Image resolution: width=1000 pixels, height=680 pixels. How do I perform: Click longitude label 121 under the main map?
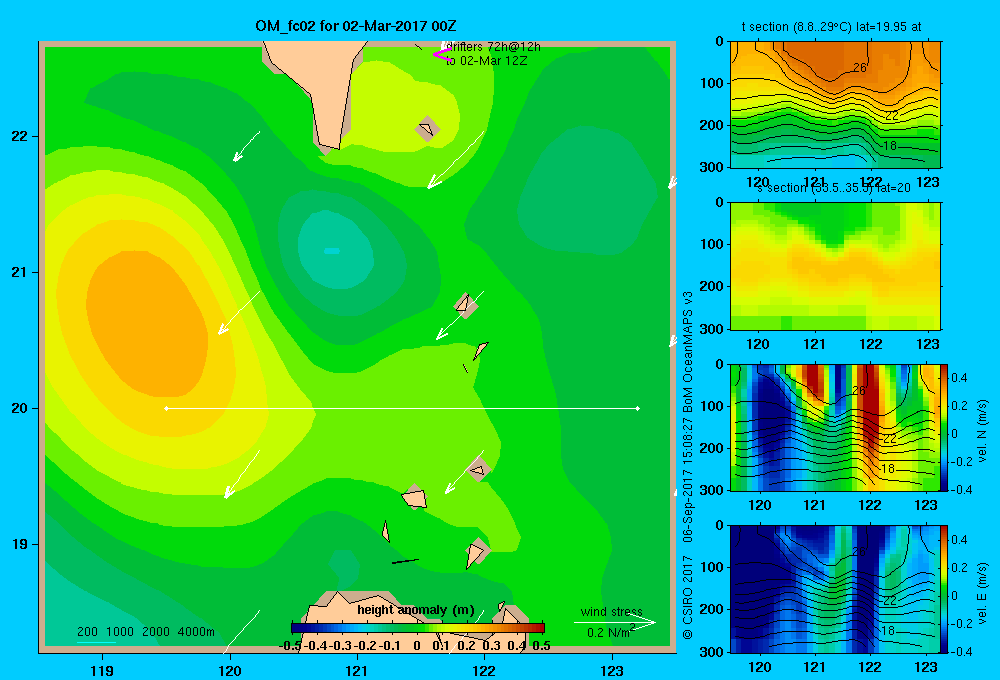[x=357, y=670]
